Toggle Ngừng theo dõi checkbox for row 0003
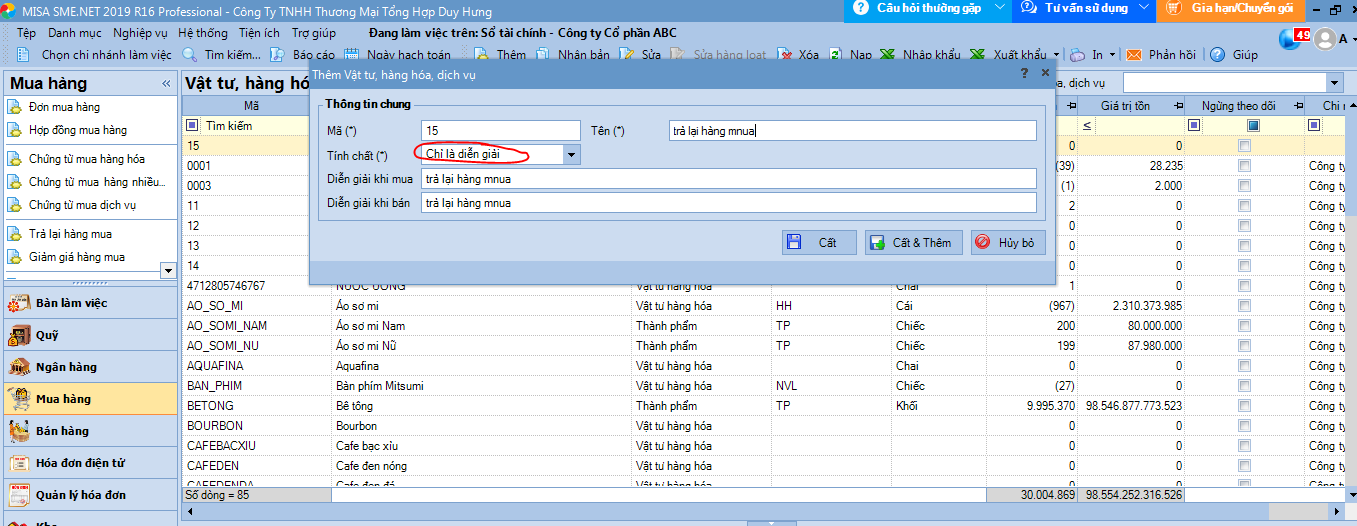 click(1244, 186)
